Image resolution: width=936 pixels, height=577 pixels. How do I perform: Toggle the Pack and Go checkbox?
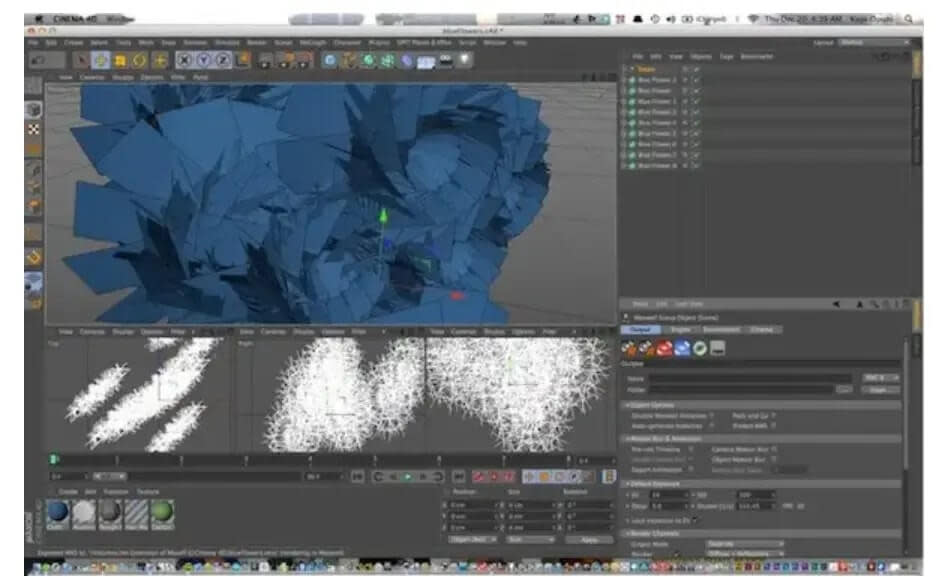click(x=773, y=415)
